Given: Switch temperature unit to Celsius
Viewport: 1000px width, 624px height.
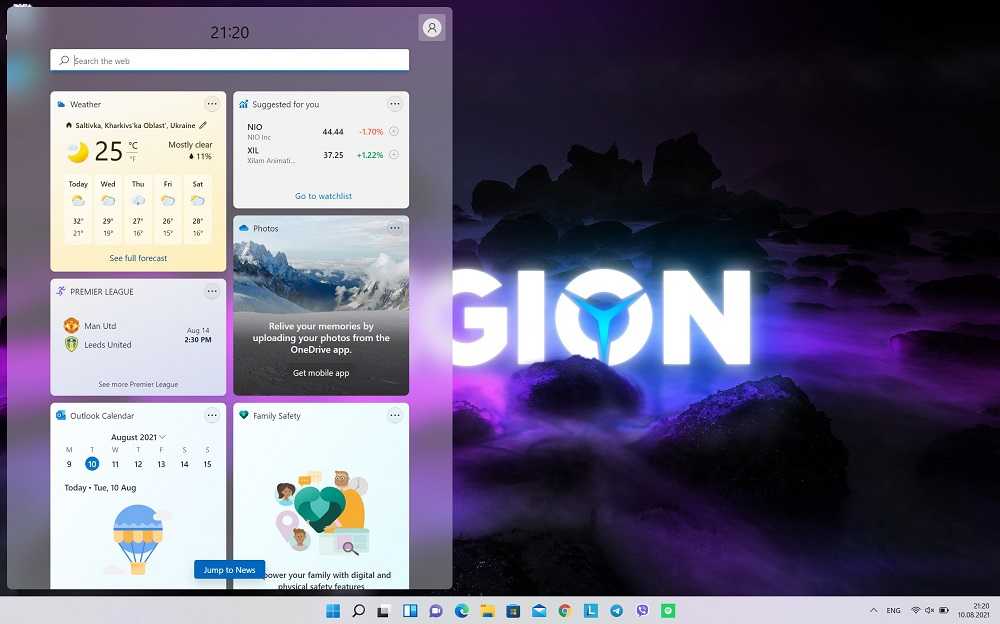Looking at the screenshot, I should pyautogui.click(x=132, y=146).
